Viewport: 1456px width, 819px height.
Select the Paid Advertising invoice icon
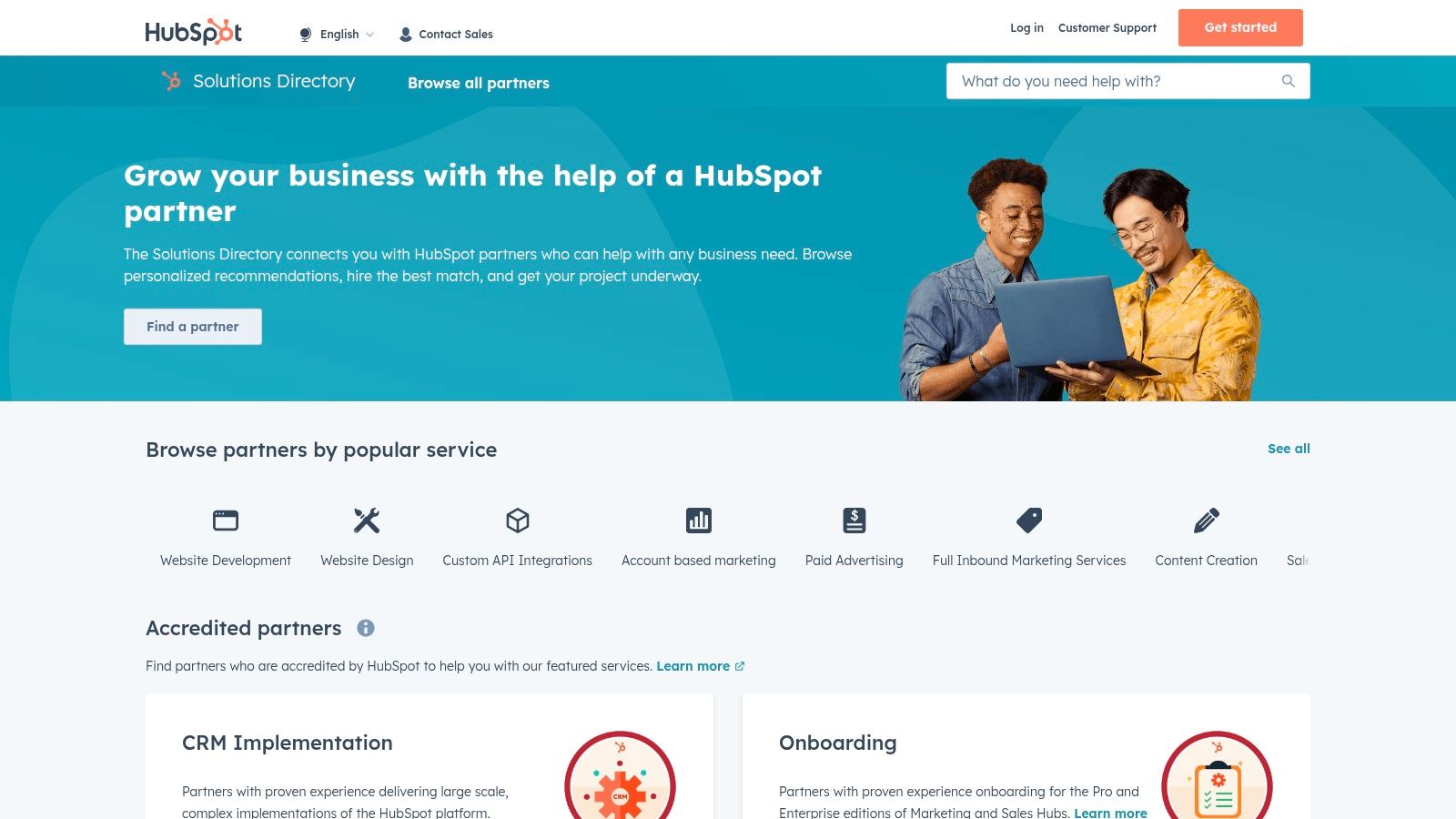[x=854, y=521]
